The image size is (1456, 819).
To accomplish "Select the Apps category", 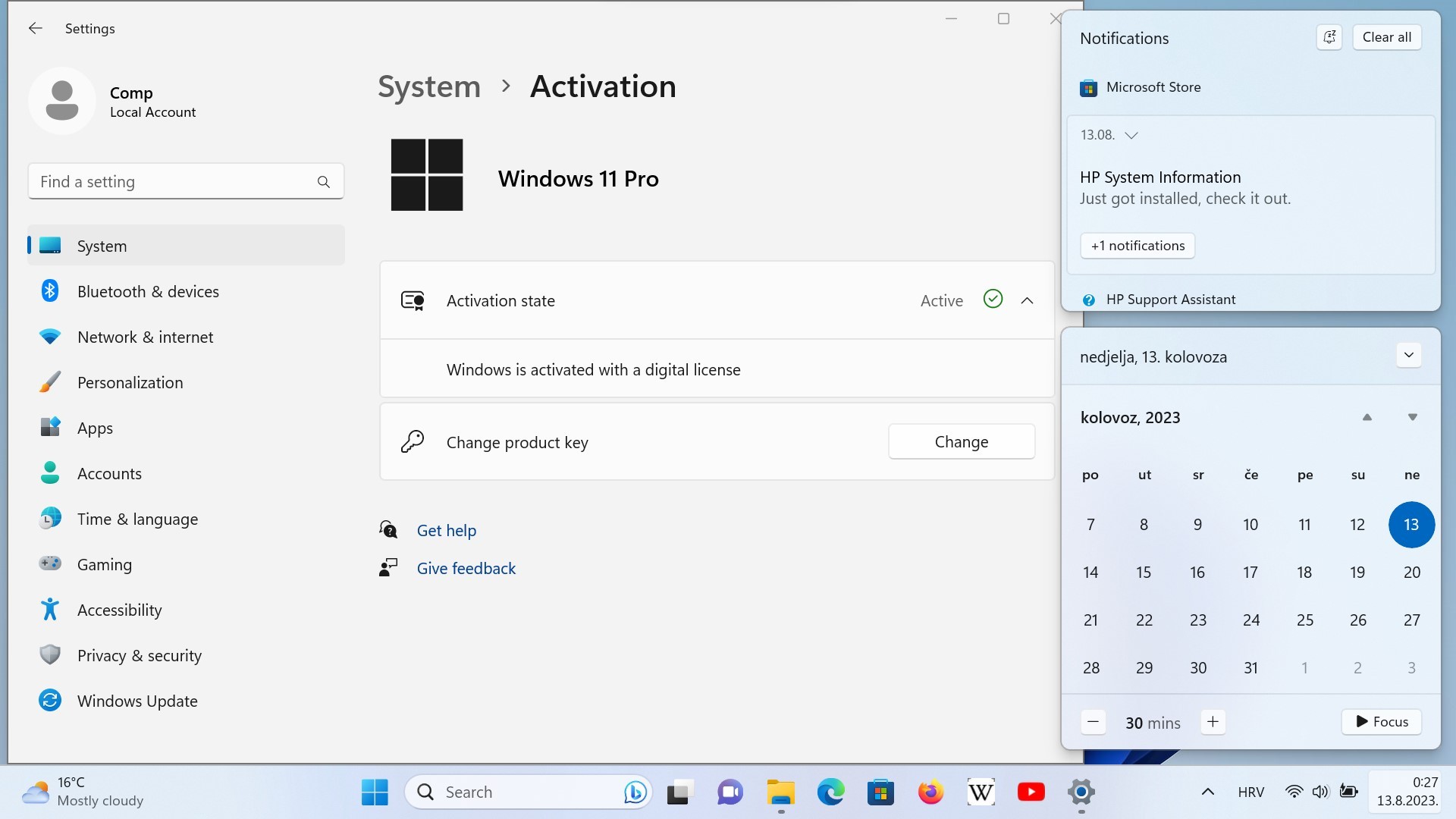I will (186, 428).
